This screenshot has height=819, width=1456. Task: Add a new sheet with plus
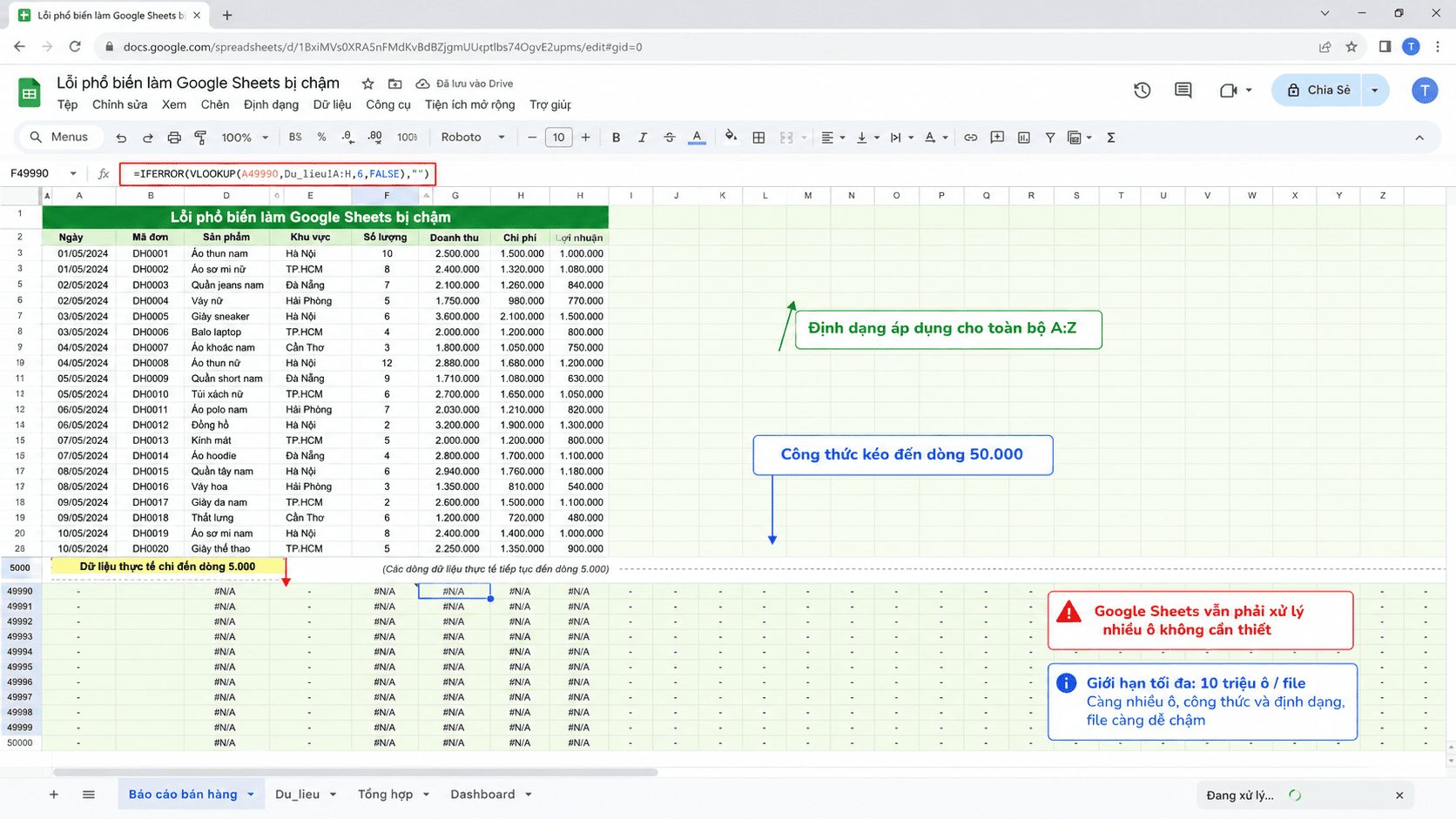54,795
